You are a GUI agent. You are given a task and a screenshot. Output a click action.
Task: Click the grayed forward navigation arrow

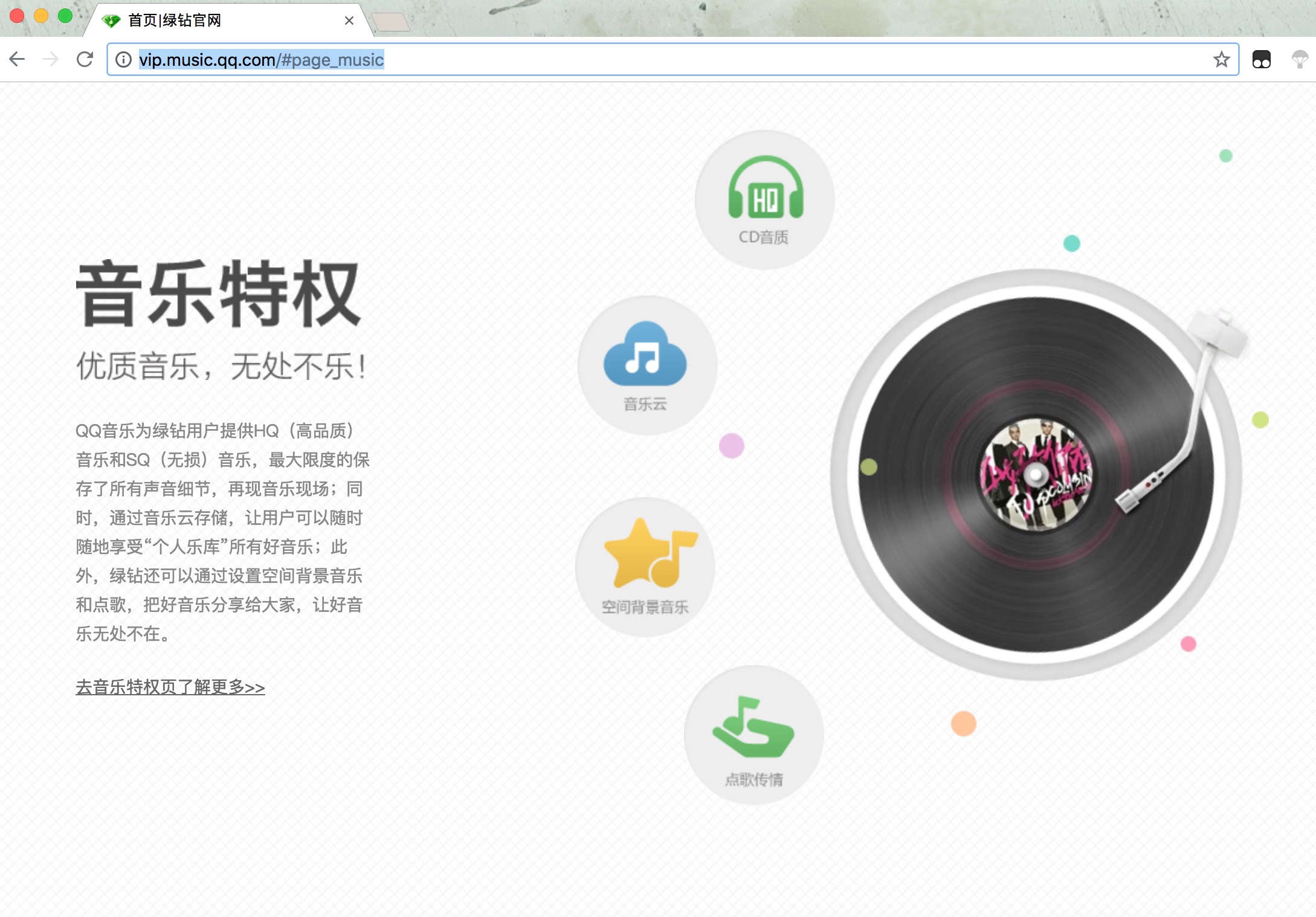tap(50, 59)
